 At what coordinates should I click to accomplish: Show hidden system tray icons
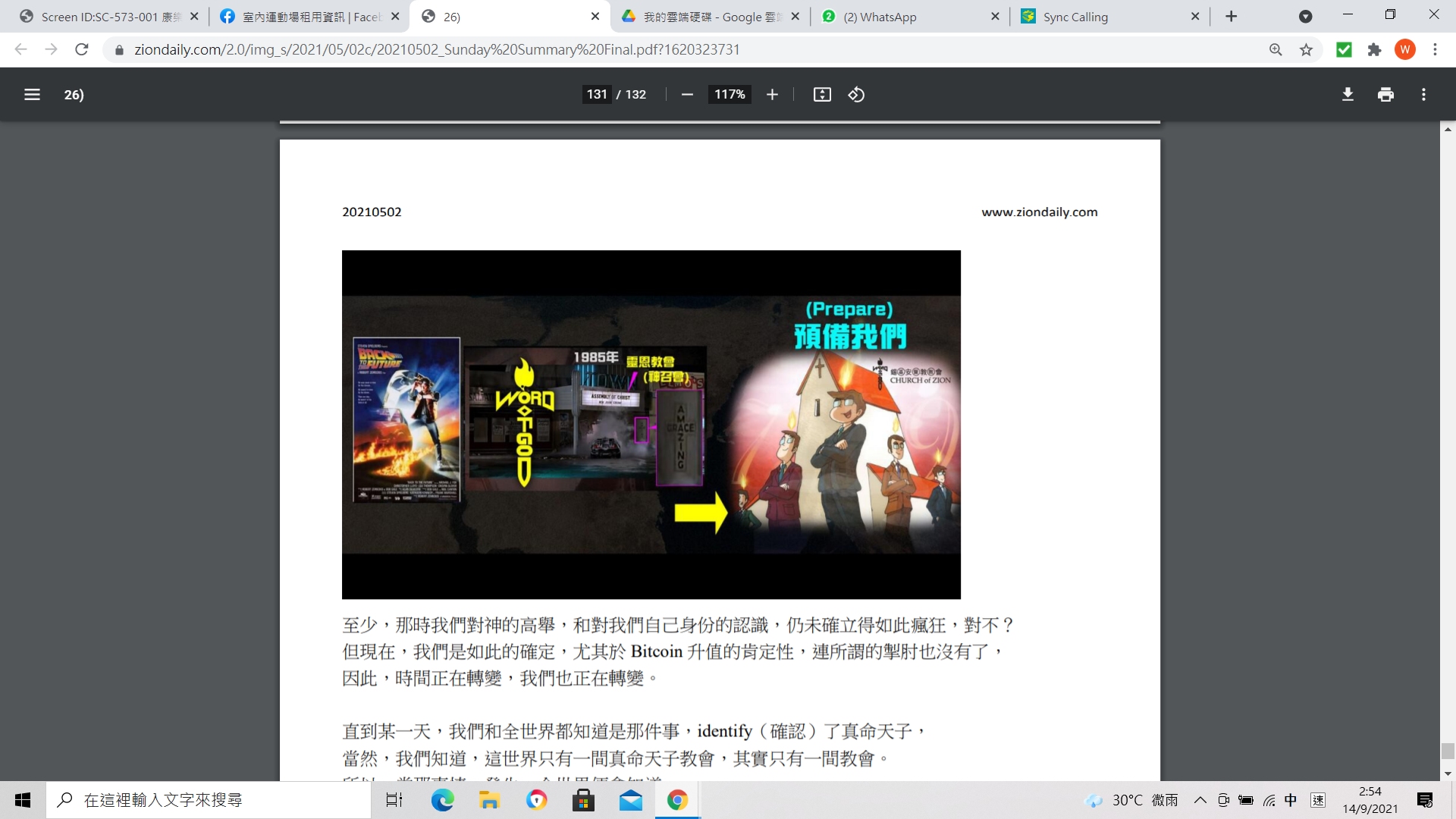click(x=1200, y=800)
